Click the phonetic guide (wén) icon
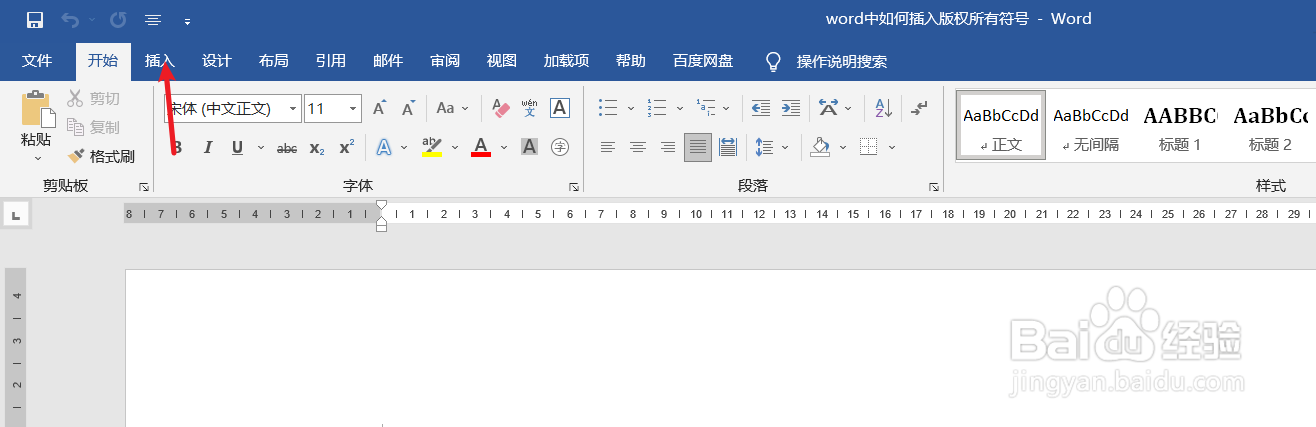1316x427 pixels. 530,108
